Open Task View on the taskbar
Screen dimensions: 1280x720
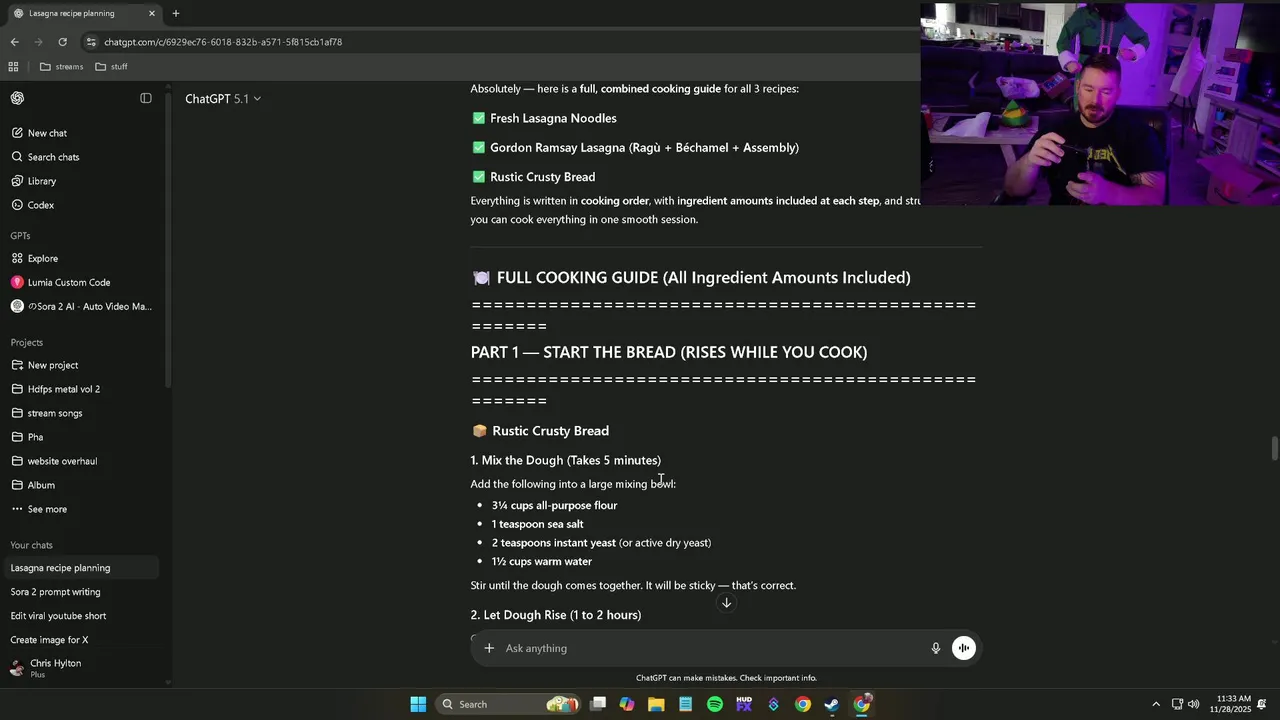(x=598, y=704)
